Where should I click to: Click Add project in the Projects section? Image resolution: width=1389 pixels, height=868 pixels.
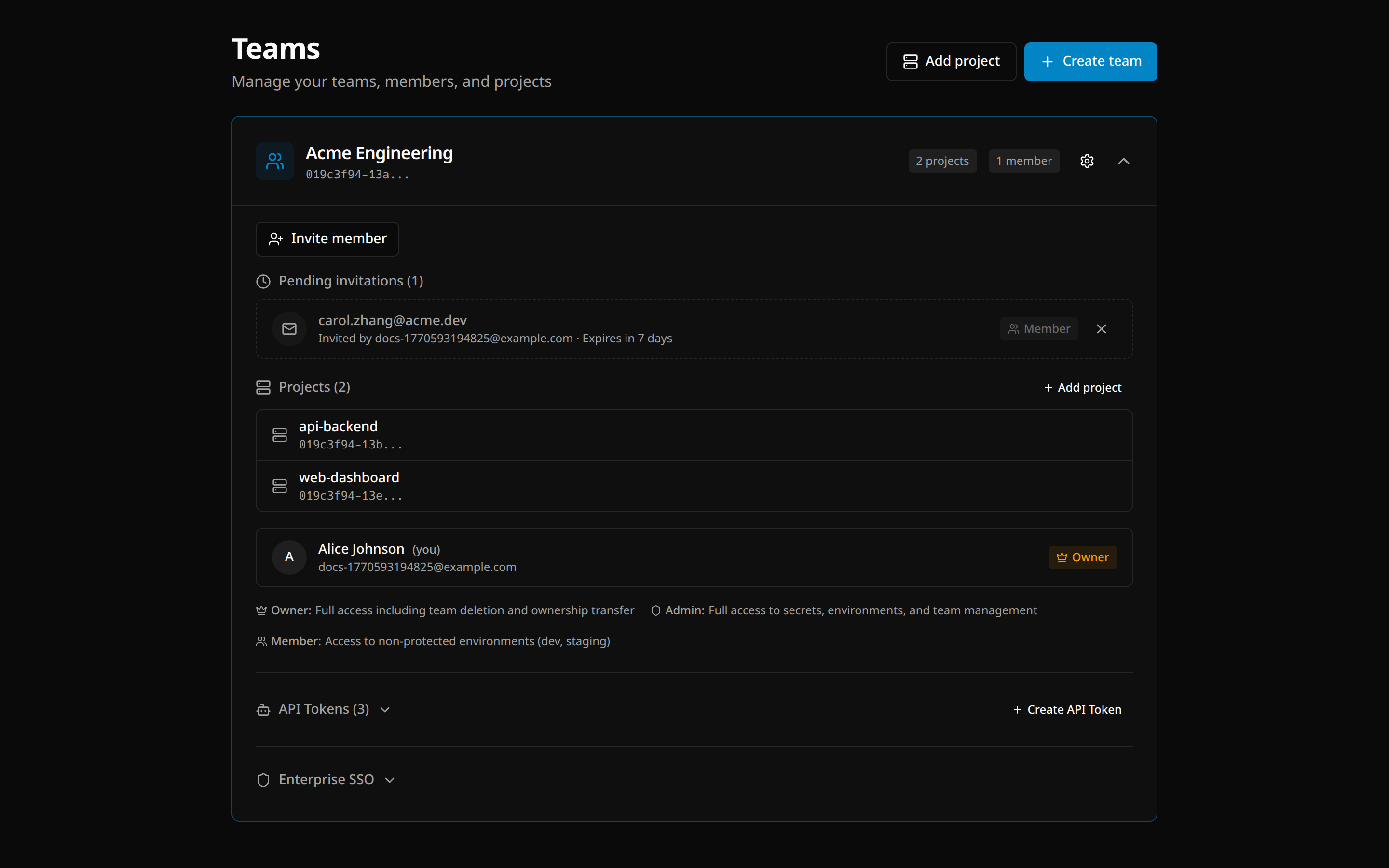(1082, 387)
